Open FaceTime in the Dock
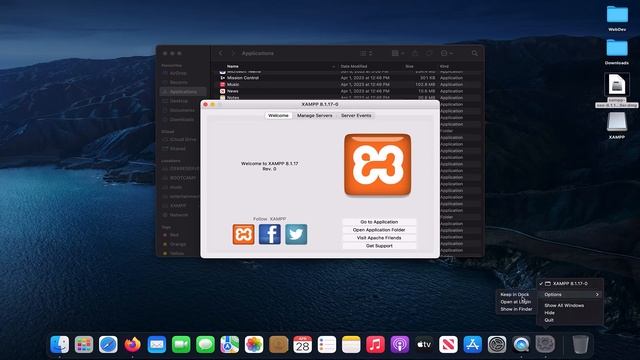This screenshot has height=360, width=640. pos(181,345)
